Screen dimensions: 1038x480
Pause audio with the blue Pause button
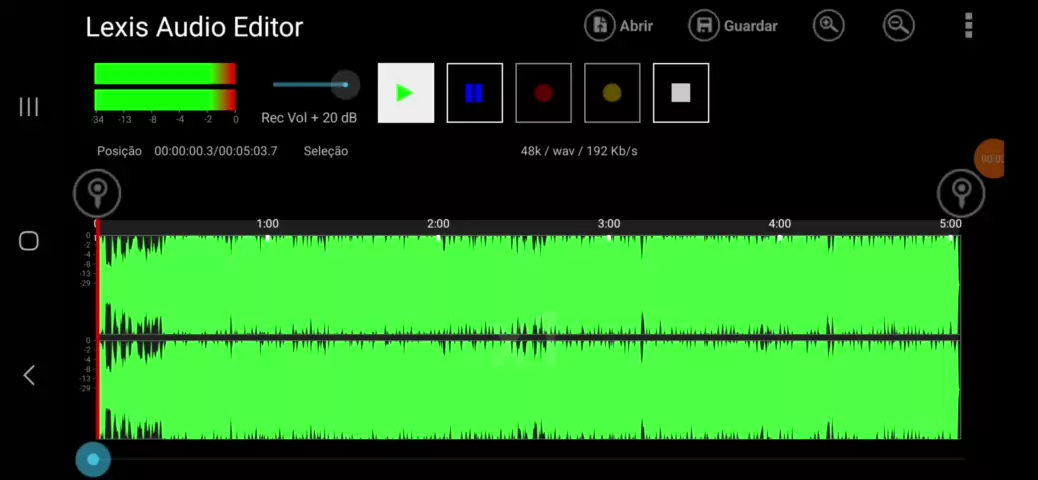point(475,93)
